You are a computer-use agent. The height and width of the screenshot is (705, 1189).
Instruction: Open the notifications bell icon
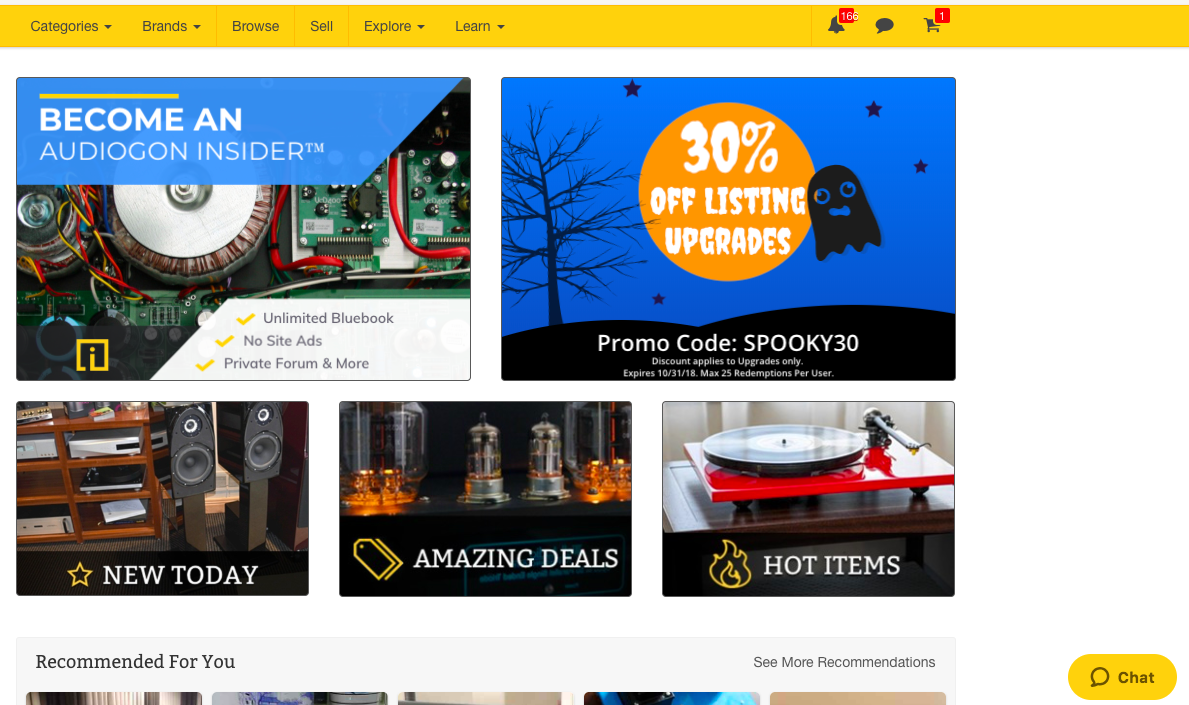[x=836, y=26]
